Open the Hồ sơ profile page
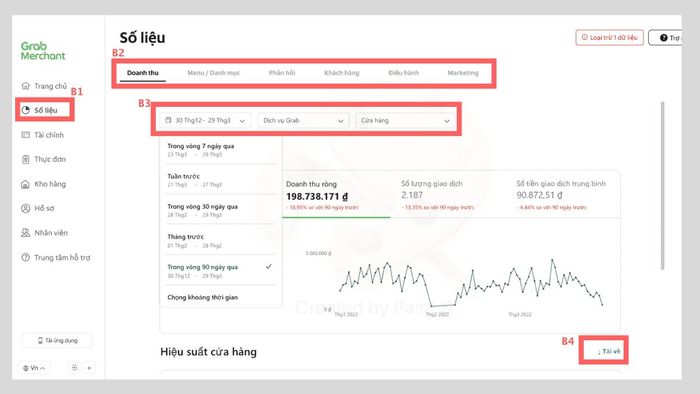Image resolution: width=700 pixels, height=394 pixels. click(x=38, y=208)
